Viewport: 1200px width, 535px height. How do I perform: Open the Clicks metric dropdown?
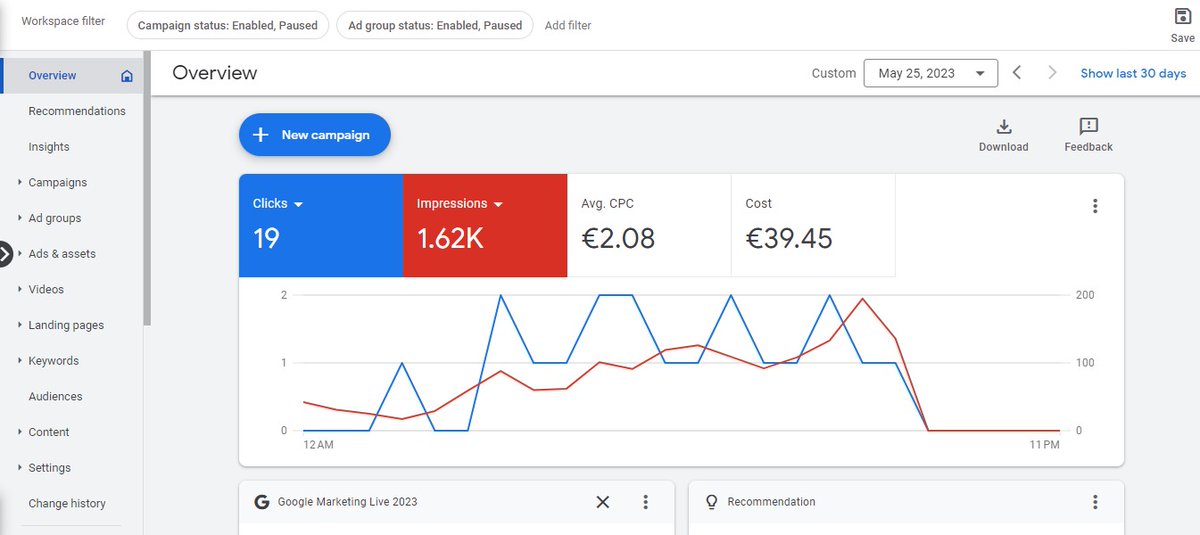[298, 204]
